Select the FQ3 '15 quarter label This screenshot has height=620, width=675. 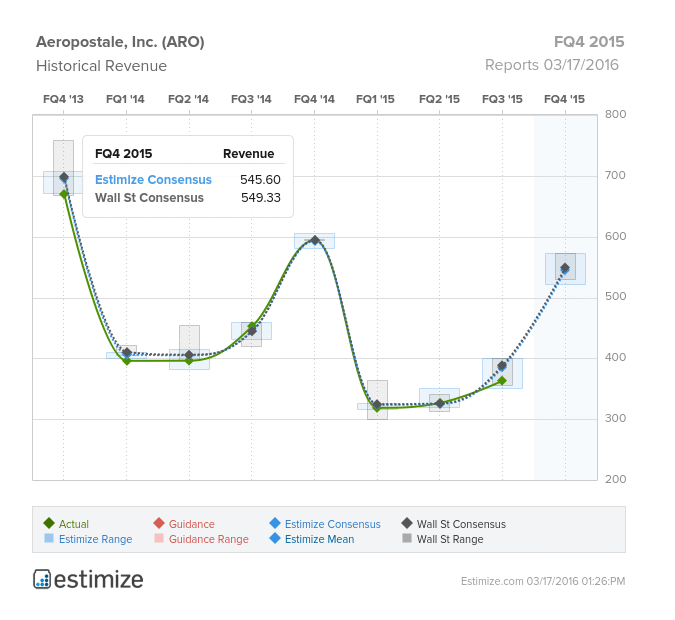pos(502,99)
